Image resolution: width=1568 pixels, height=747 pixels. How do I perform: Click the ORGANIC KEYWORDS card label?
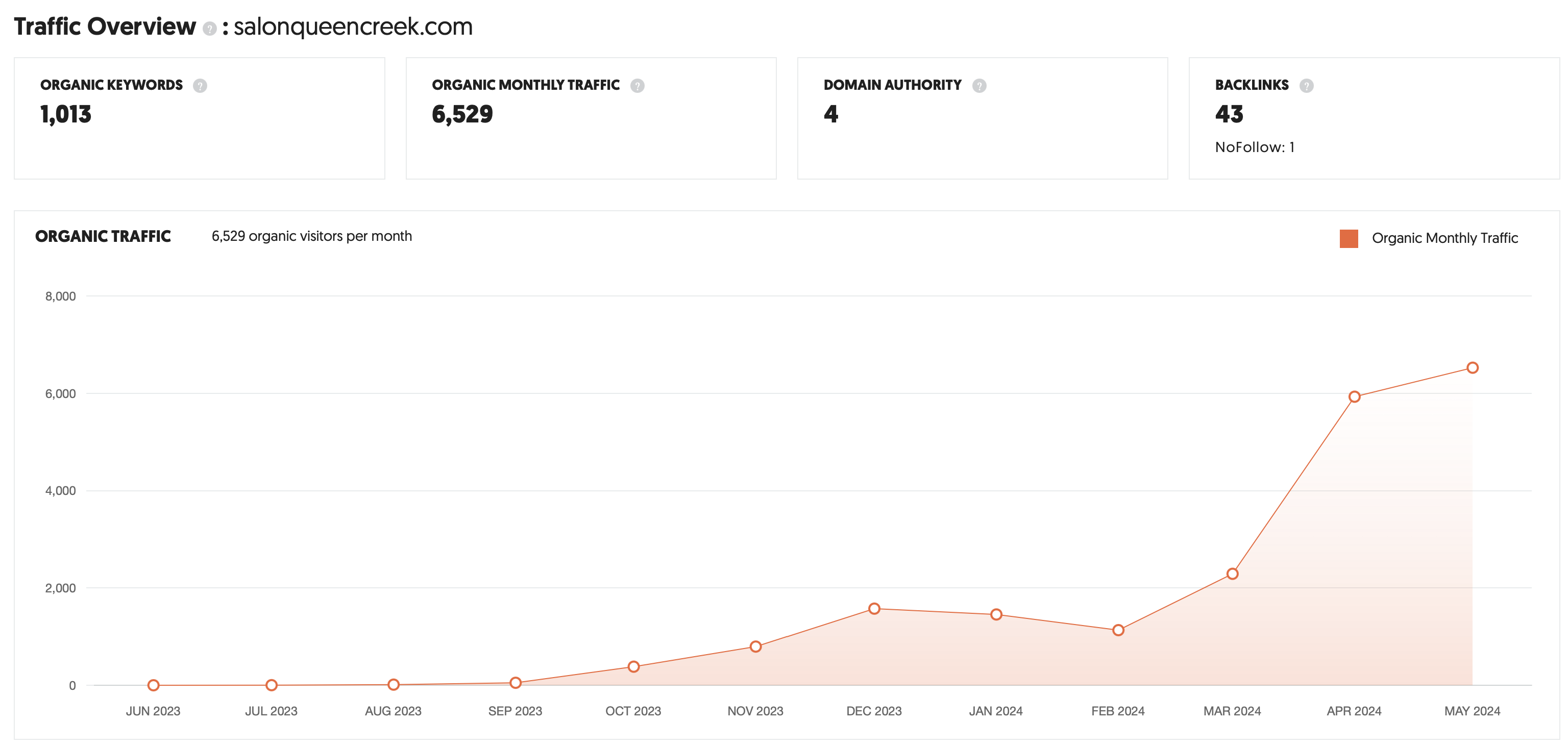point(111,85)
